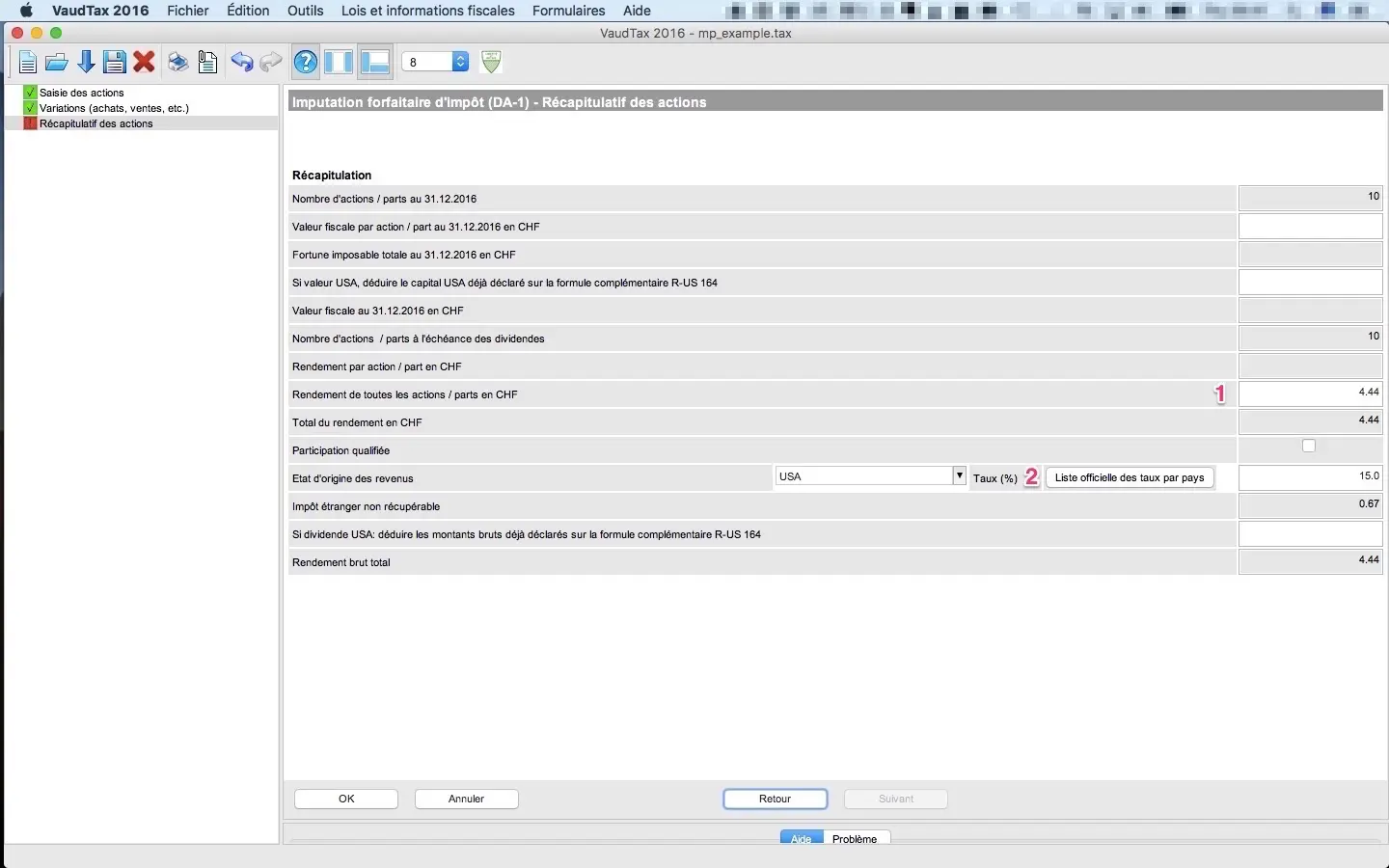The height and width of the screenshot is (868, 1389).
Task: Save with the floppy disk icon
Action: pos(115,63)
